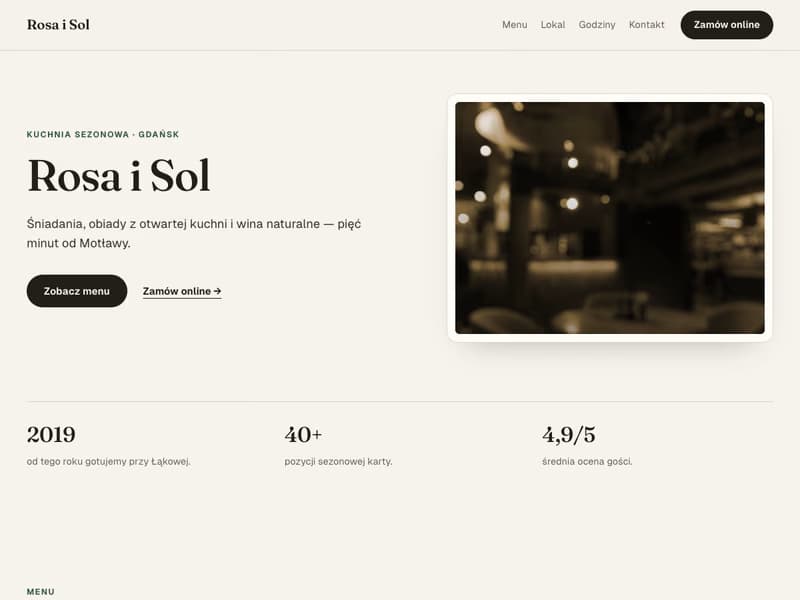Click the Kuchnia sezonowa · Gdańsk label
The width and height of the screenshot is (800, 600).
[103, 134]
